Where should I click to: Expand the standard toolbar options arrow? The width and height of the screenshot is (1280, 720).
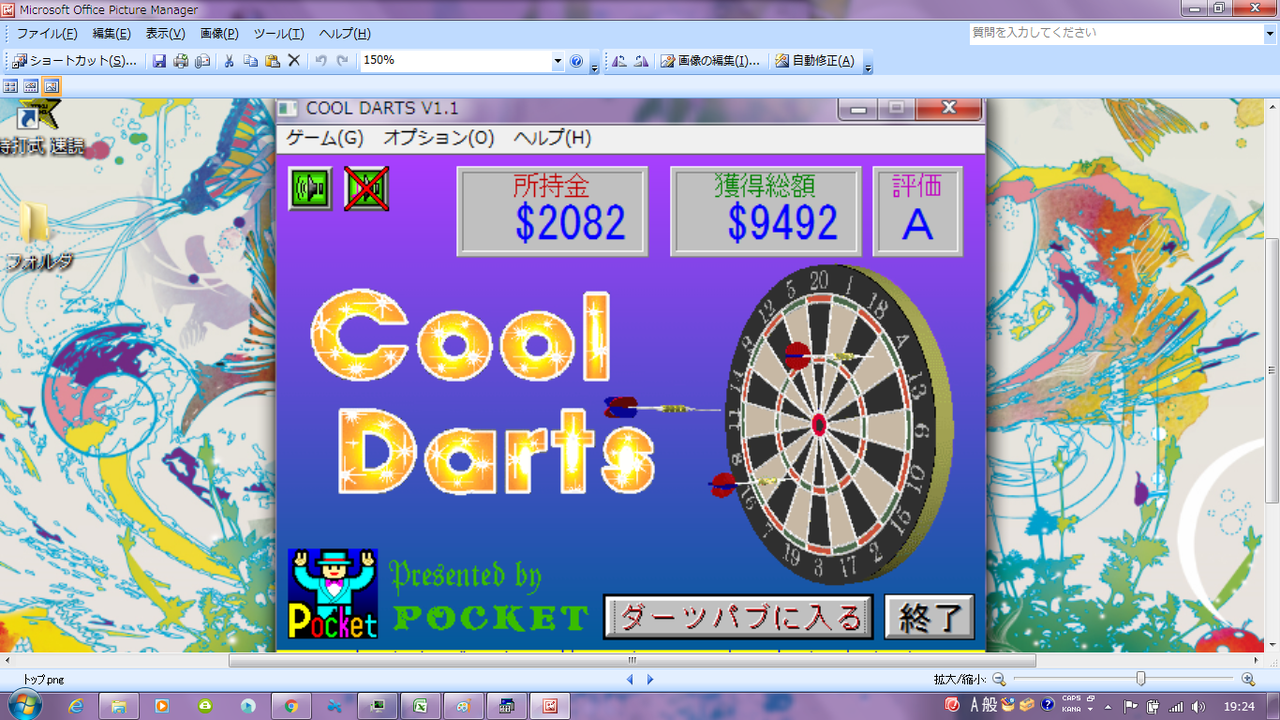595,66
